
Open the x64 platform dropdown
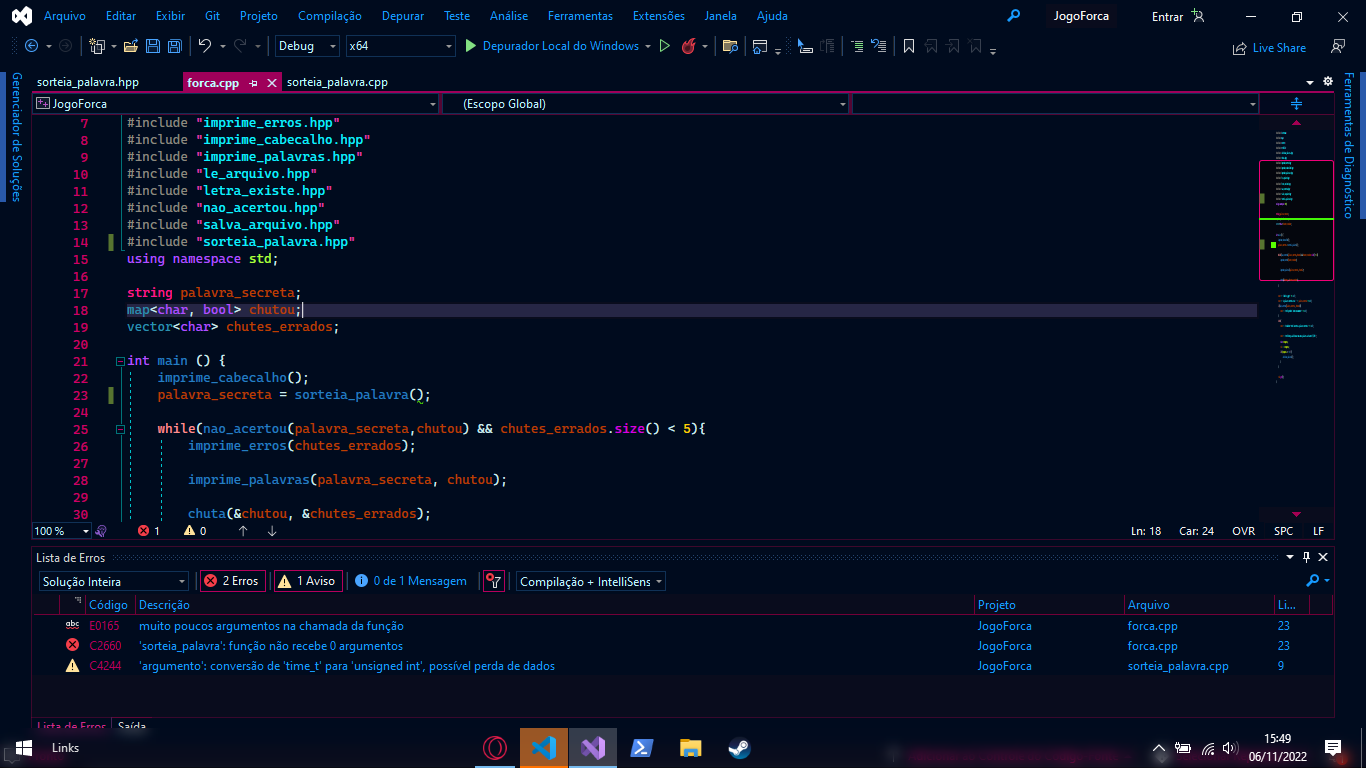(400, 46)
